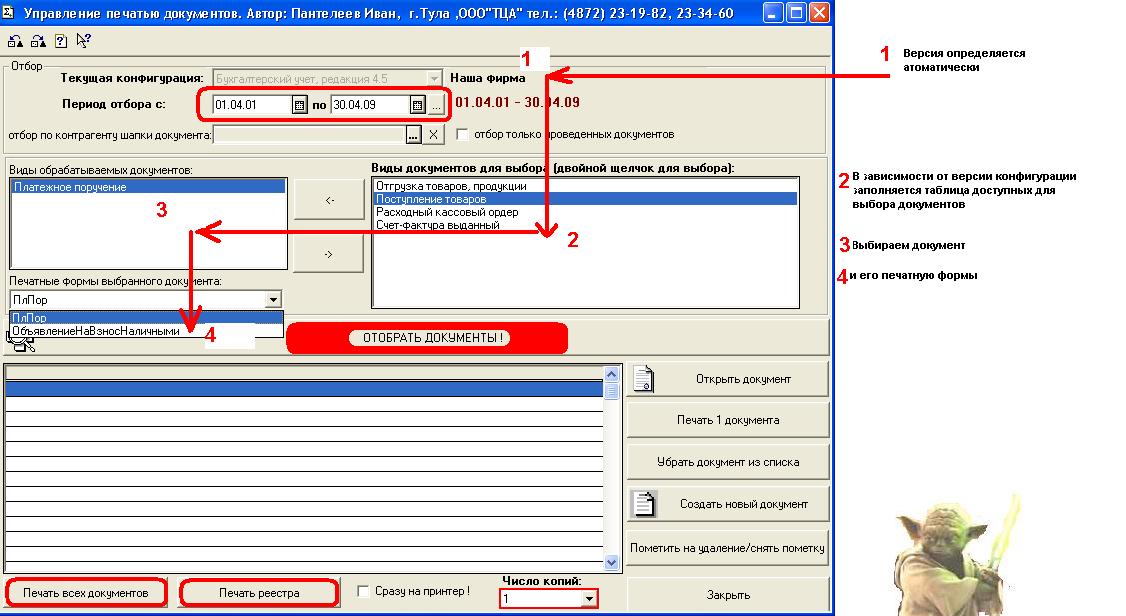1126x616 pixels.
Task: Select 'Поступление товаров' in available documents list
Action: (x=430, y=199)
